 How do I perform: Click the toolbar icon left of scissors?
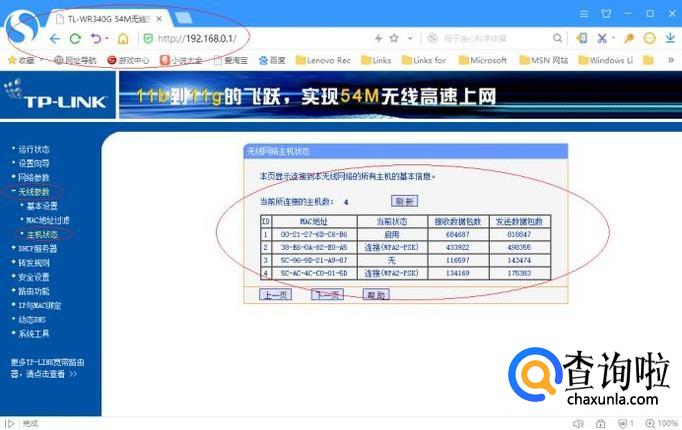coord(582,38)
